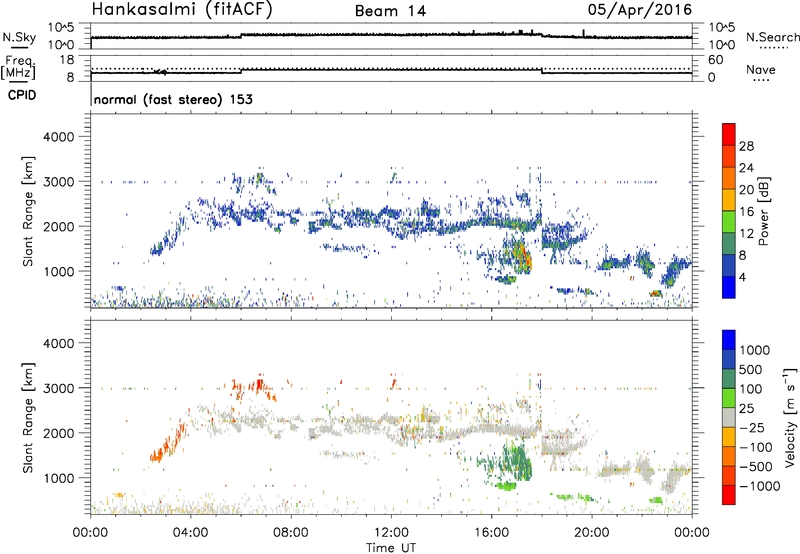Click the Freq. [MHz] axis label
This screenshot has height=554, width=800.
(19, 68)
